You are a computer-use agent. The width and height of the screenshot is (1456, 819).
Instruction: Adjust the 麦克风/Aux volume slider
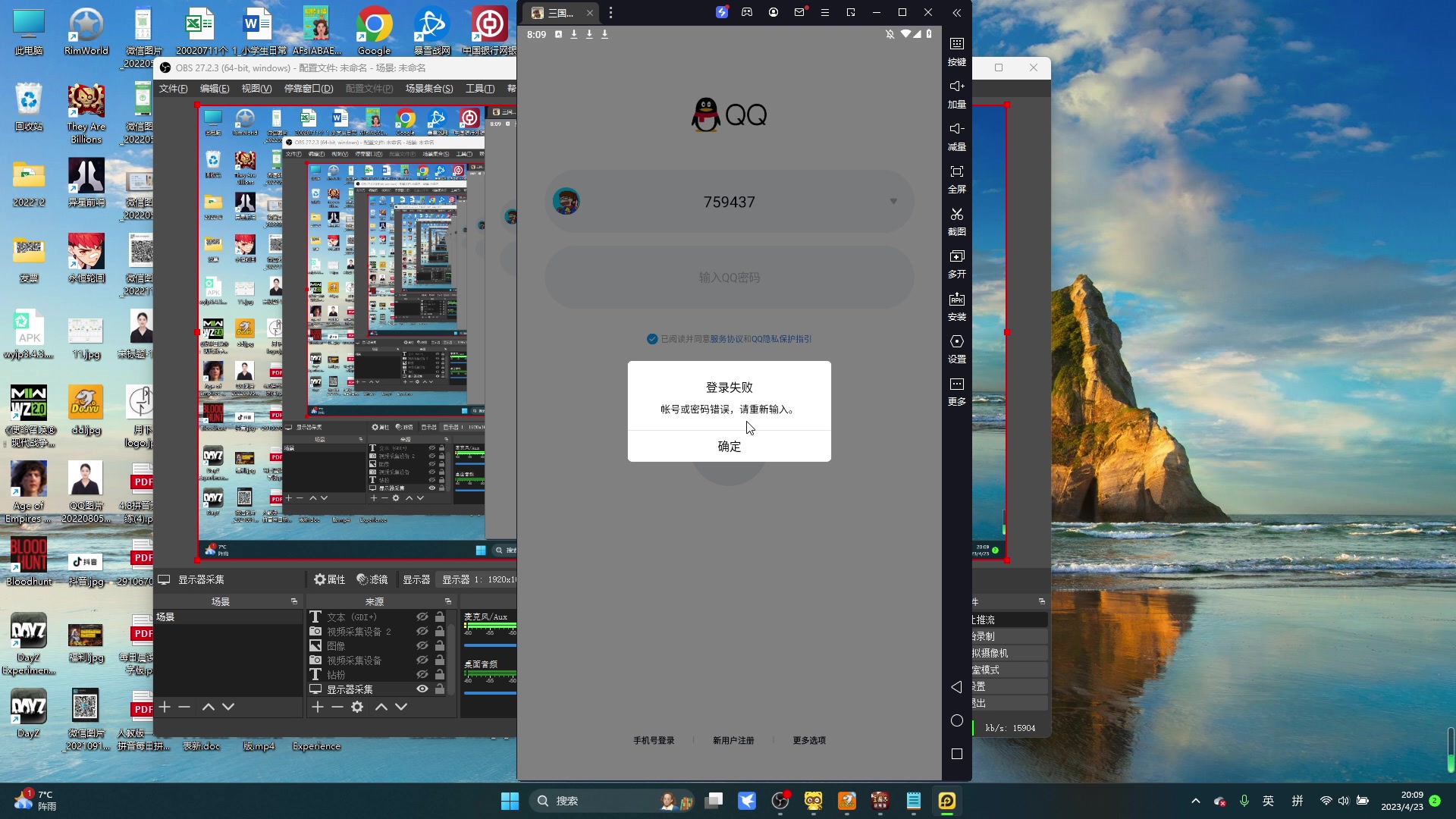pyautogui.click(x=490, y=646)
